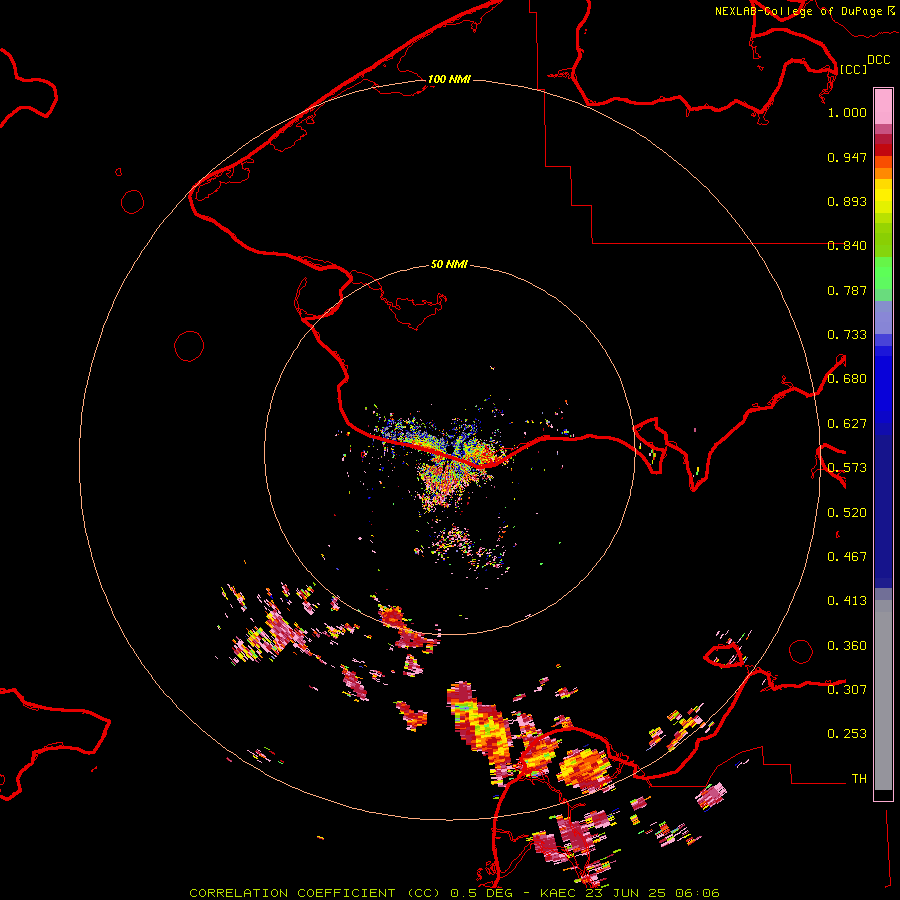Pick the pink color bar segment beside 1.000
Image resolution: width=900 pixels, height=900 pixels.
[883, 107]
